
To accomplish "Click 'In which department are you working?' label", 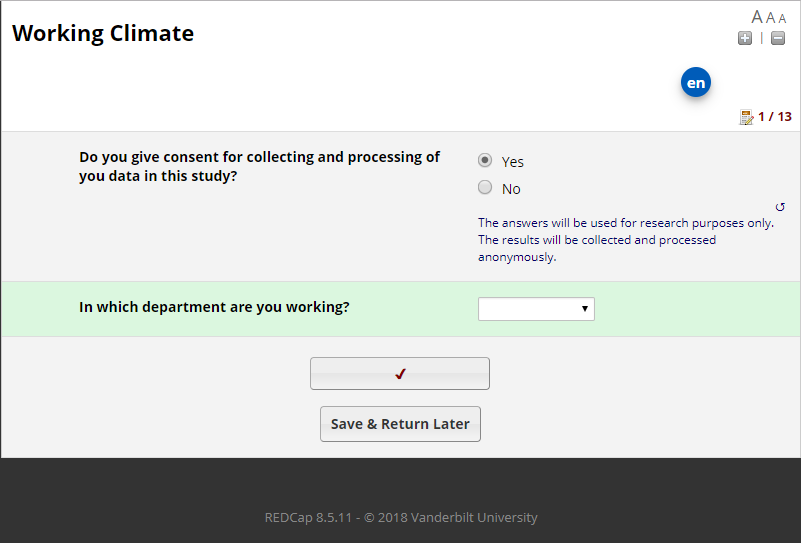I will pos(214,307).
